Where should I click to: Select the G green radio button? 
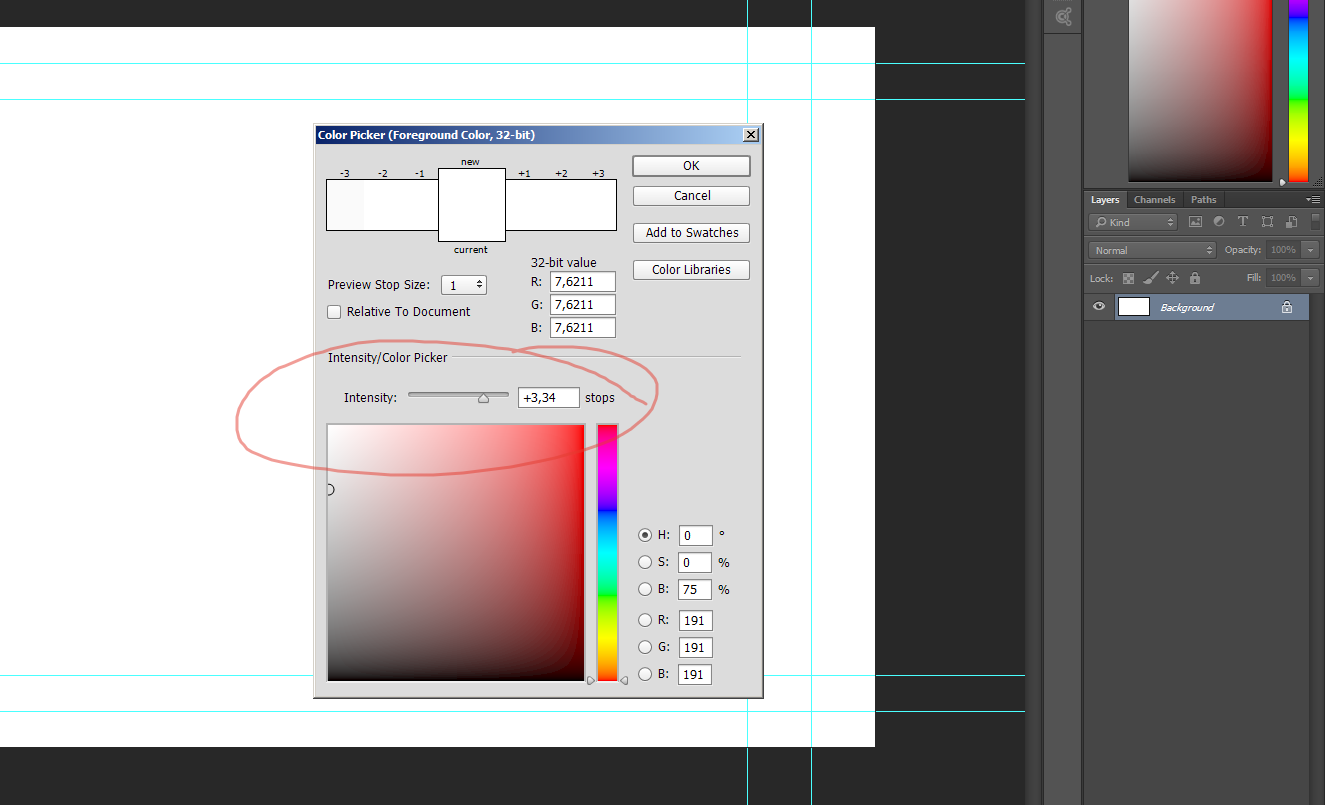(x=645, y=647)
